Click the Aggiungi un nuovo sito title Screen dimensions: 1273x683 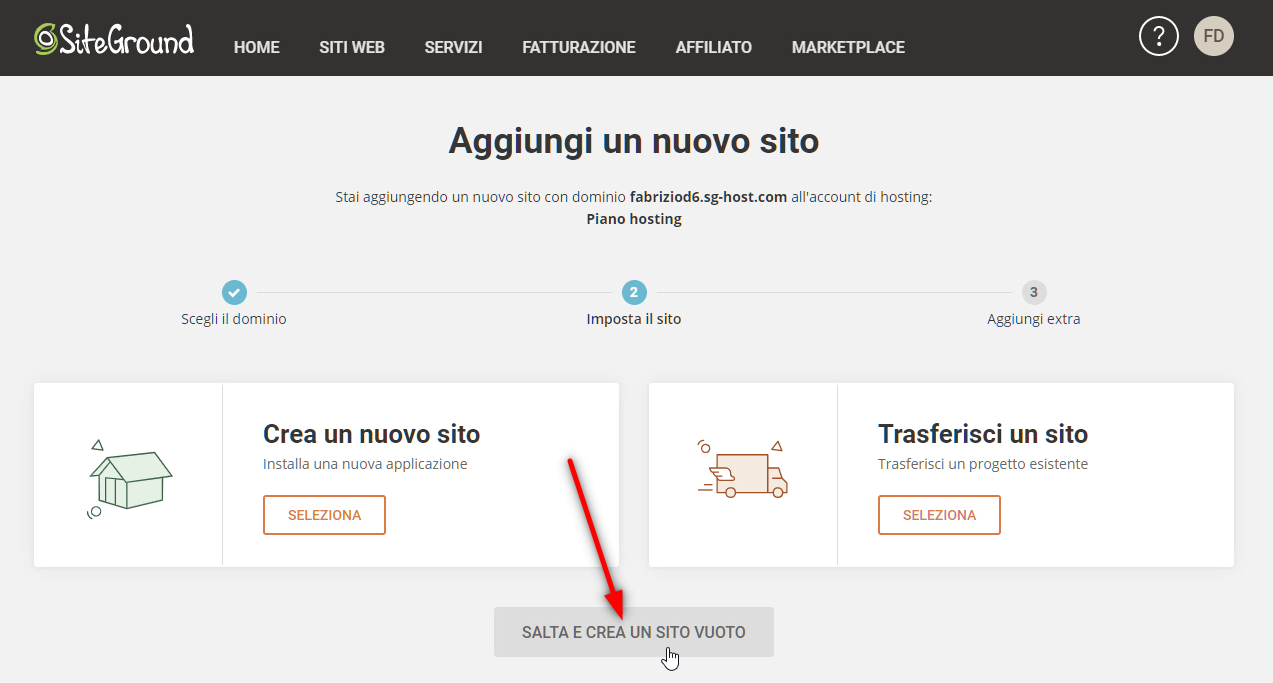tap(634, 140)
